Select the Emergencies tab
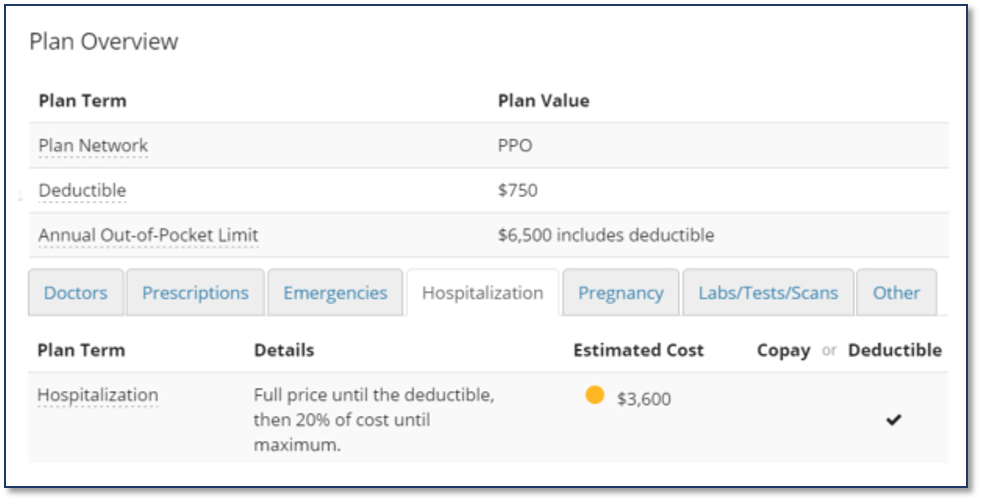981x501 pixels. pos(335,293)
